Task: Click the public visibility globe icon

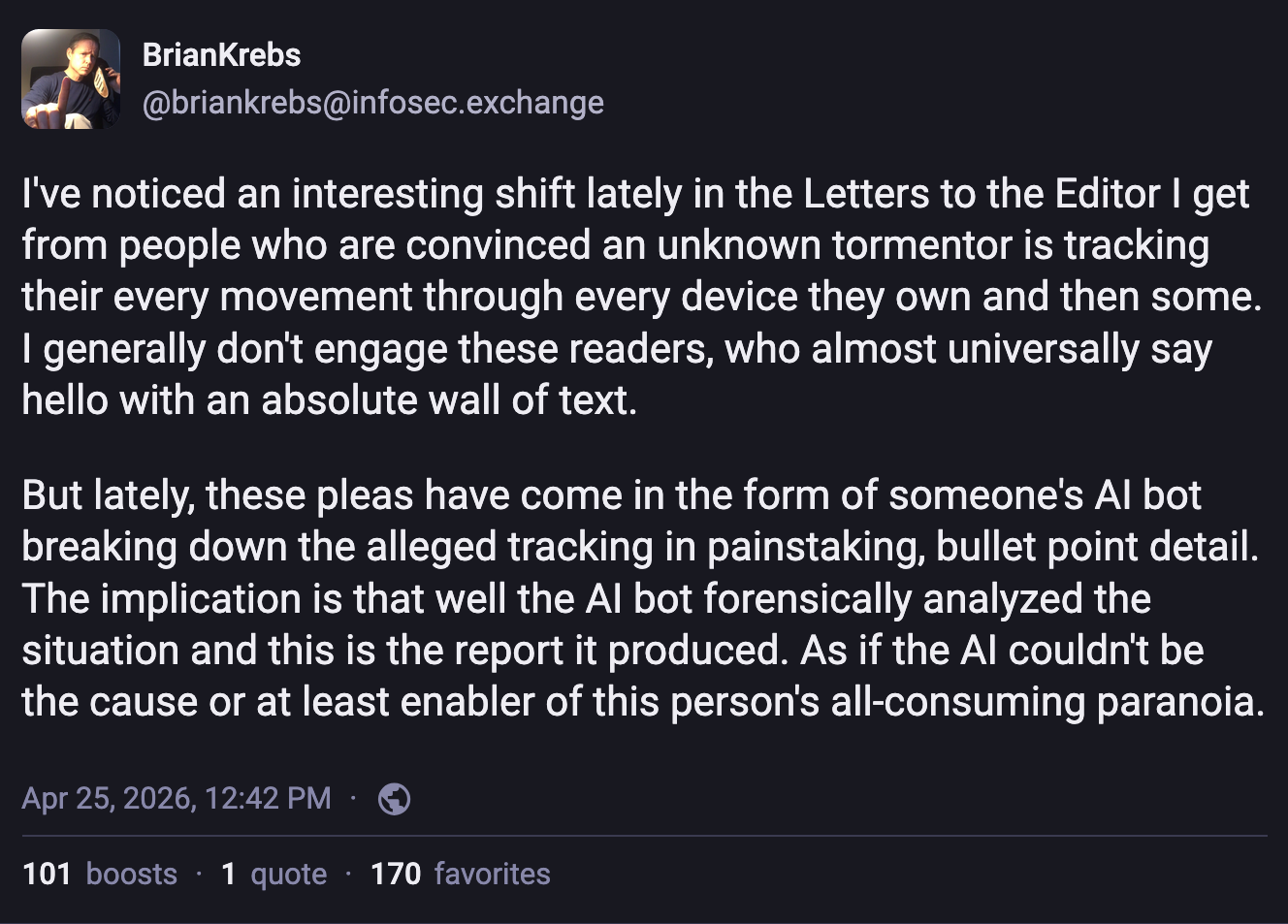Action: (394, 799)
